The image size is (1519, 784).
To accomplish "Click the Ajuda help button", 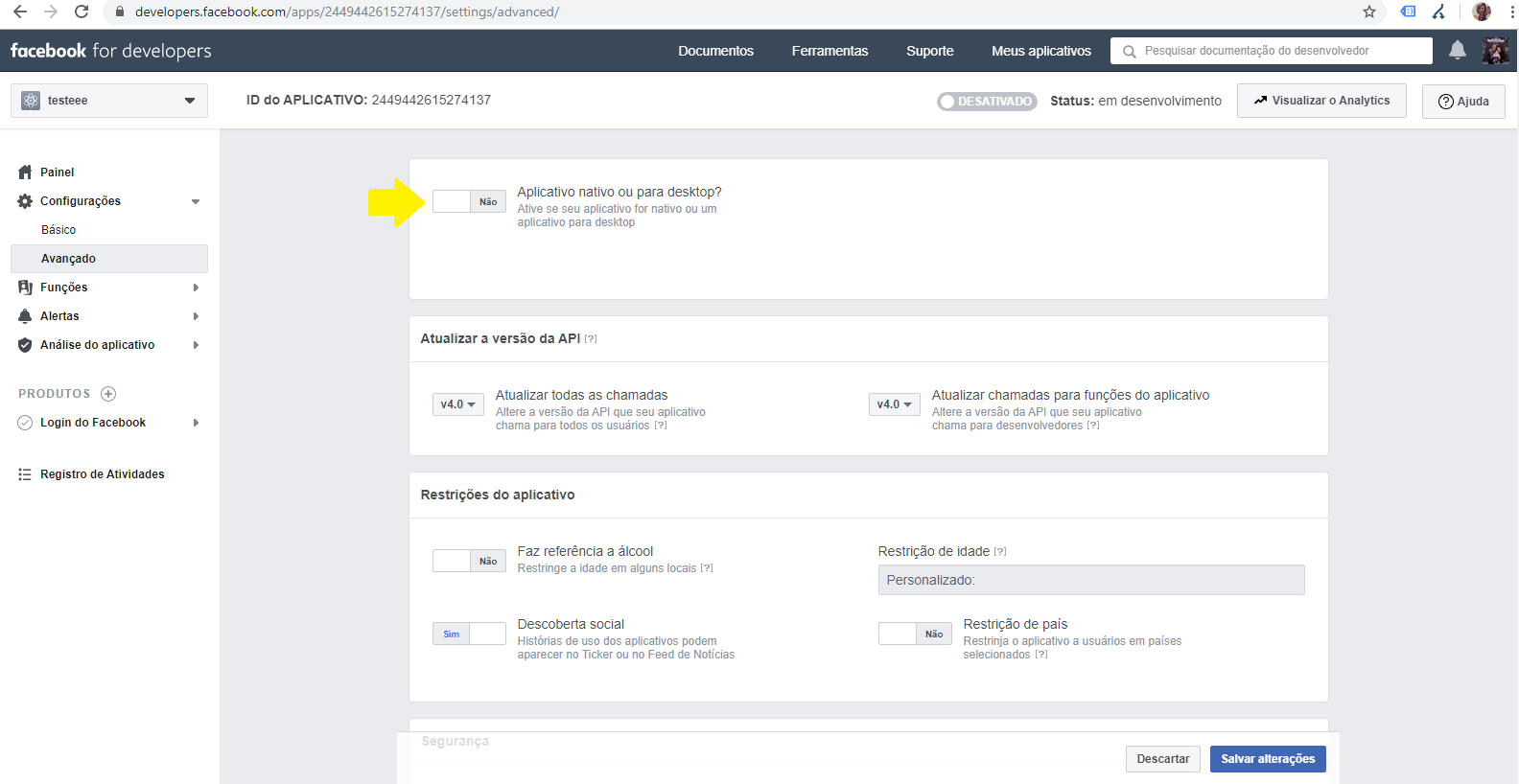I will tap(1463, 101).
